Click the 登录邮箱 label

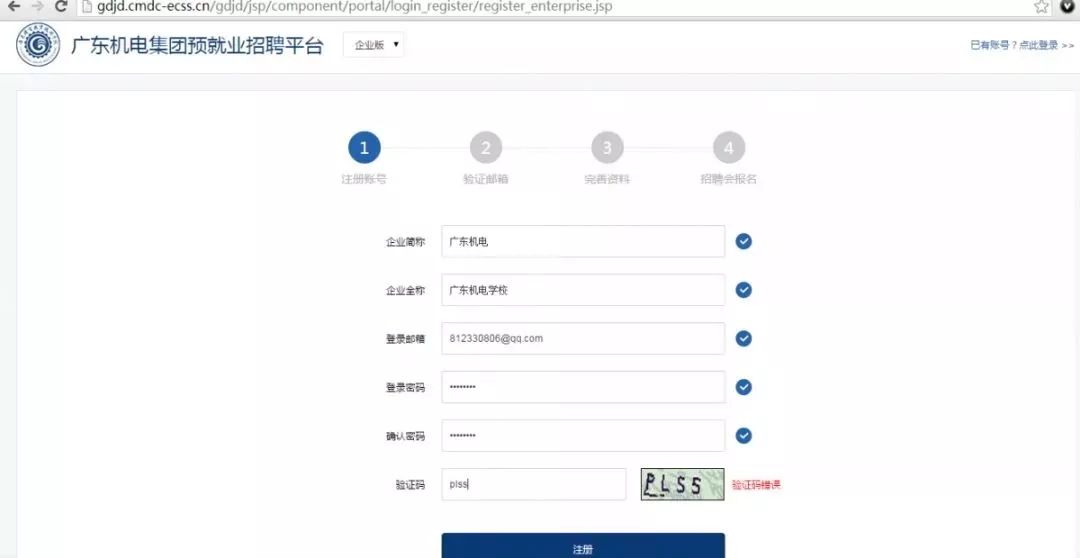pyautogui.click(x=405, y=339)
